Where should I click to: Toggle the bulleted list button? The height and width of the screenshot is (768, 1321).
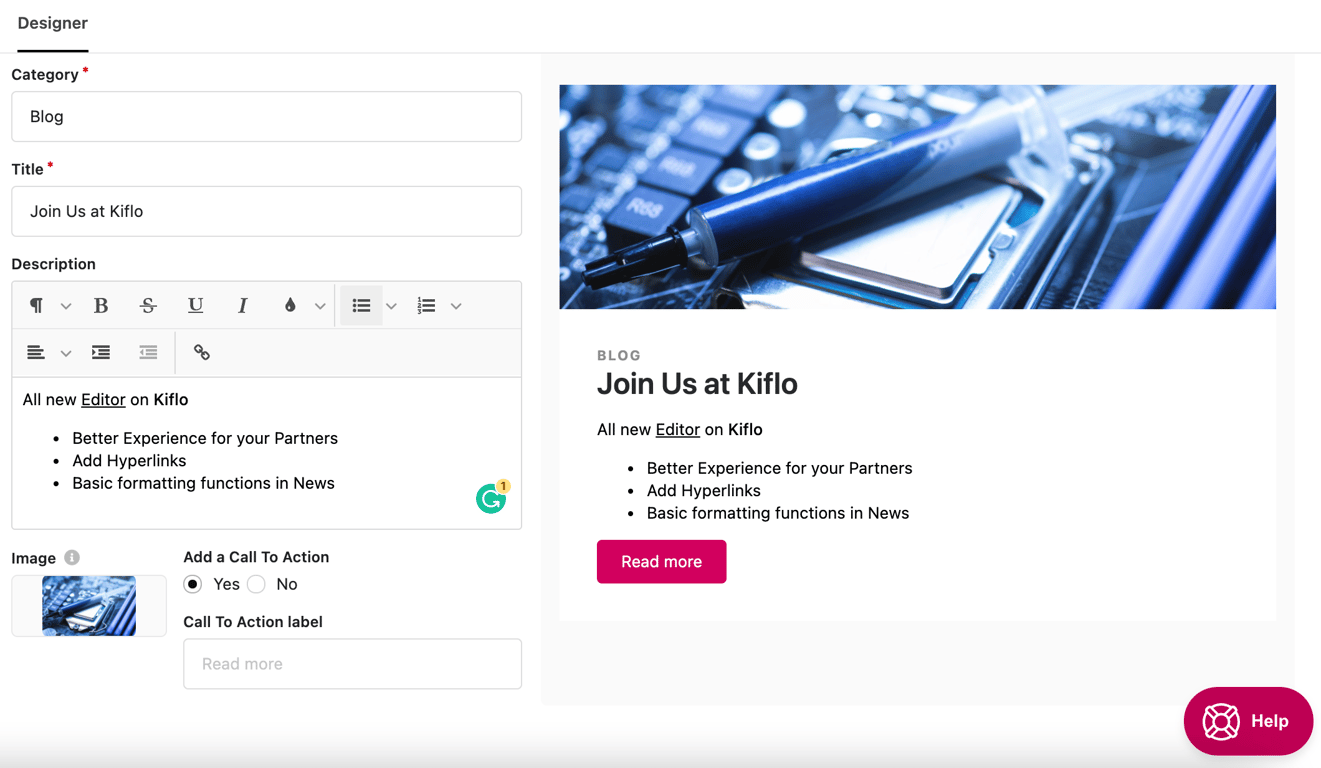tap(361, 306)
